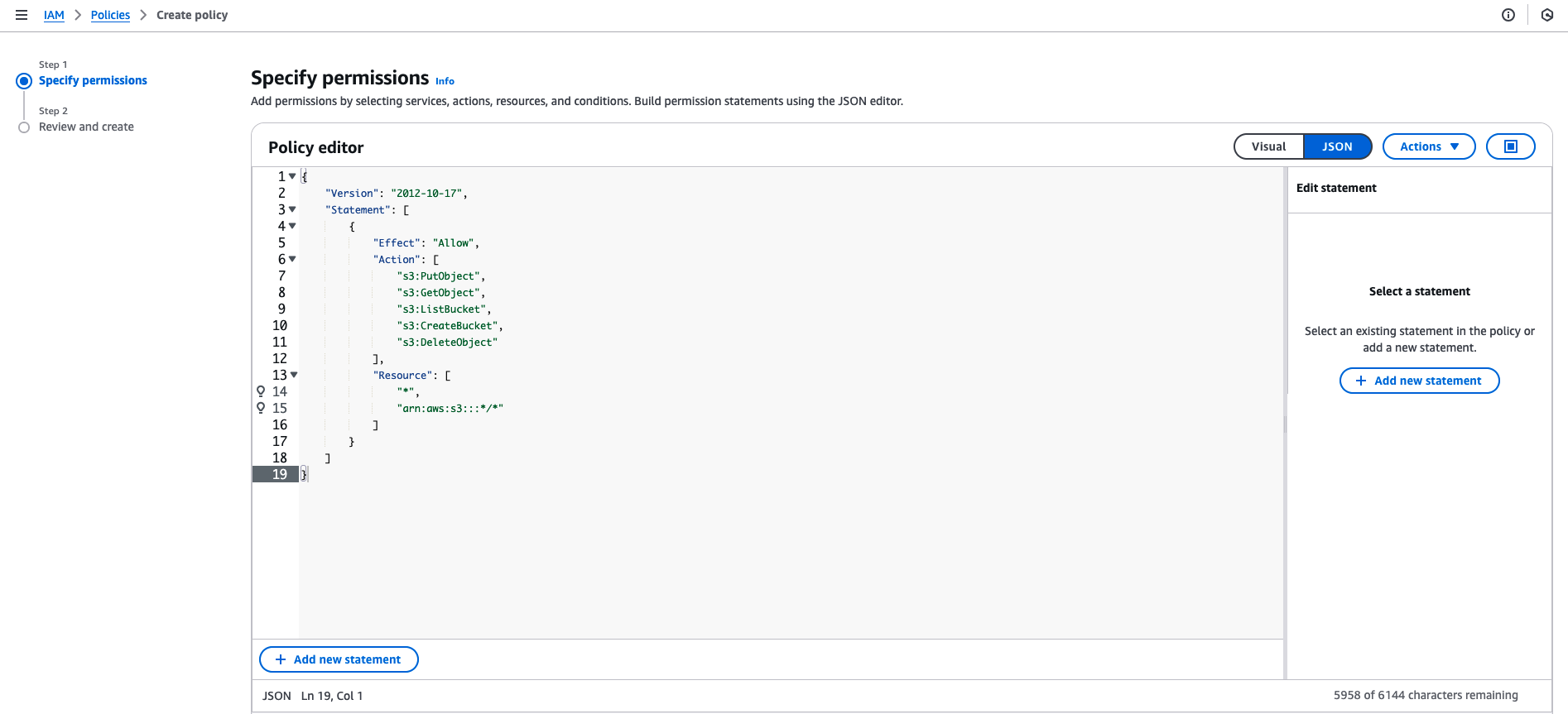The width and height of the screenshot is (1568, 714).
Task: Click Add new statement in Edit statement panel
Action: tap(1419, 381)
